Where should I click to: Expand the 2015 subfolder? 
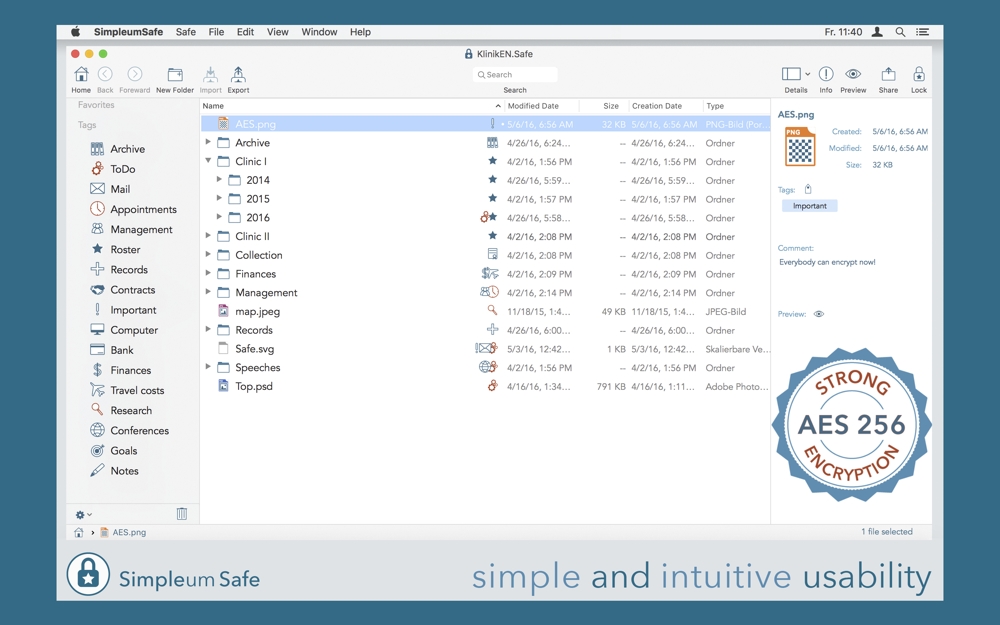(x=219, y=198)
